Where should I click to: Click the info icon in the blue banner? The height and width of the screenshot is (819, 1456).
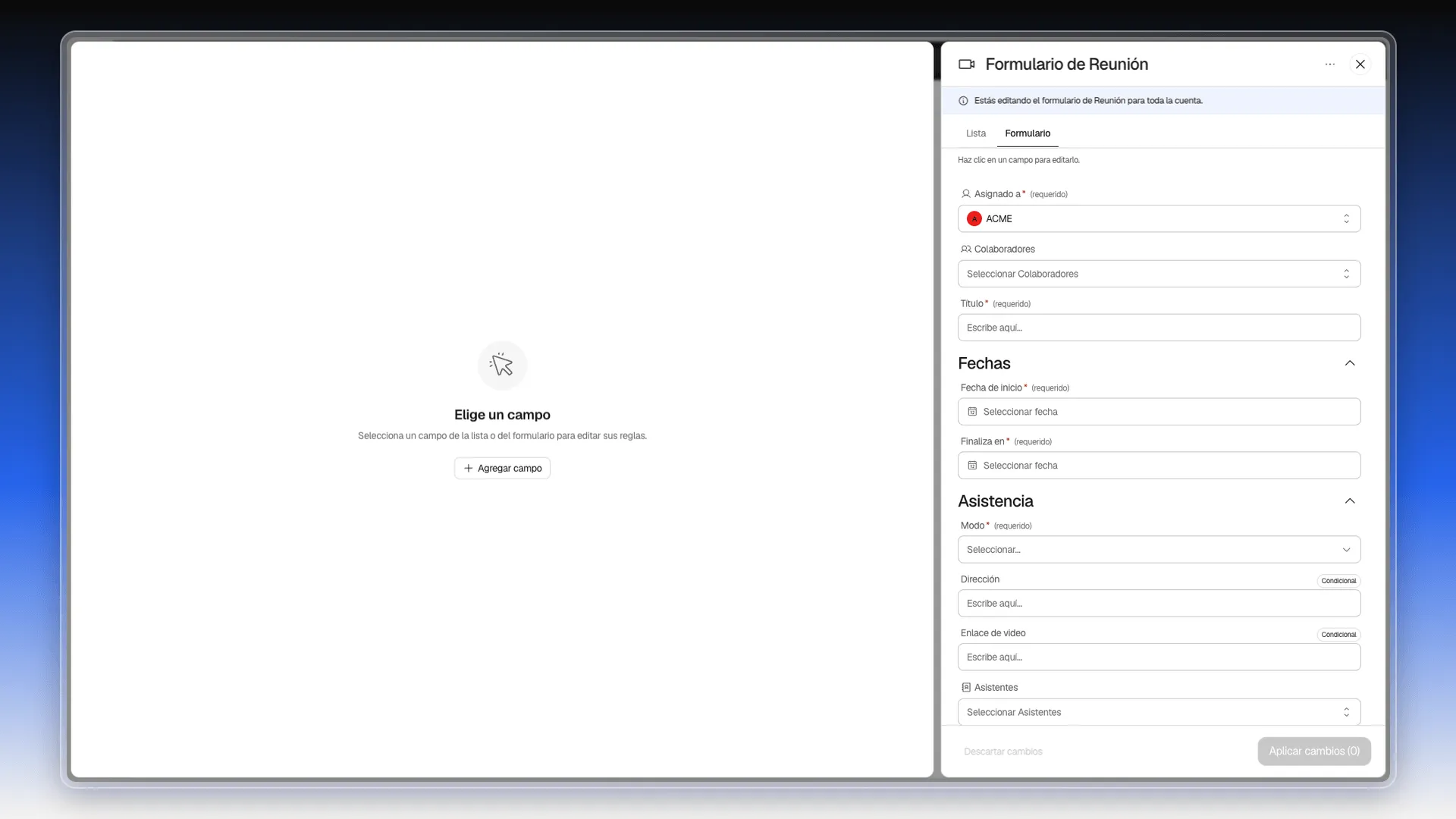click(963, 101)
